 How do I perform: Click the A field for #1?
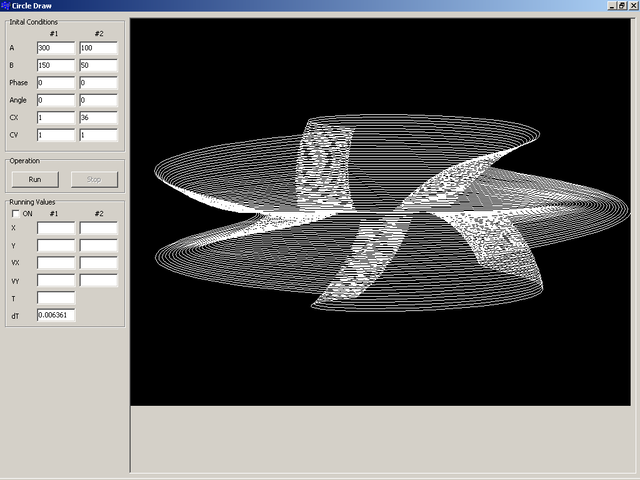[56, 48]
